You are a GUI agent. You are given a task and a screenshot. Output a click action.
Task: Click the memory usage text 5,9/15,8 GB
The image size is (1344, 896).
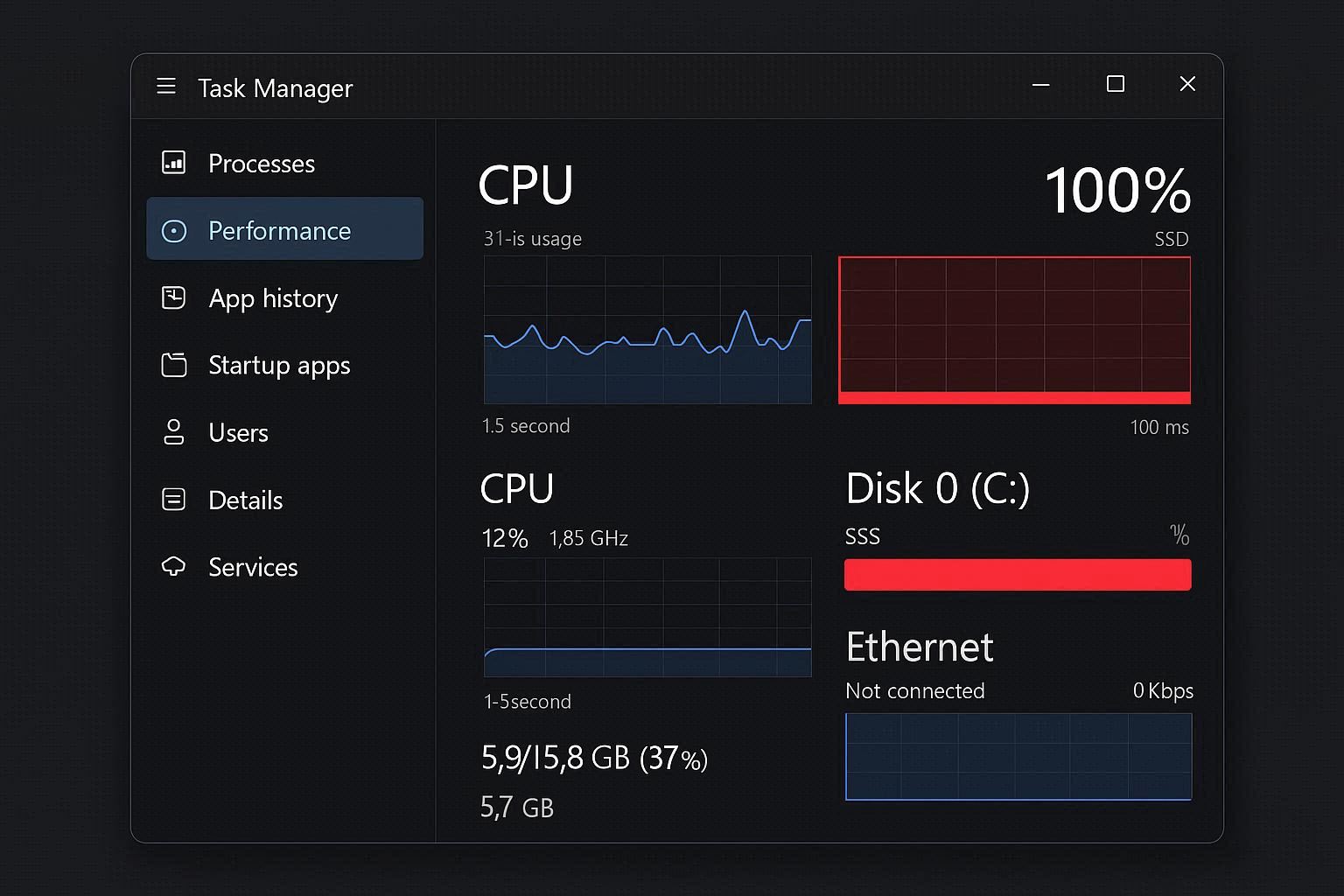pos(594,758)
